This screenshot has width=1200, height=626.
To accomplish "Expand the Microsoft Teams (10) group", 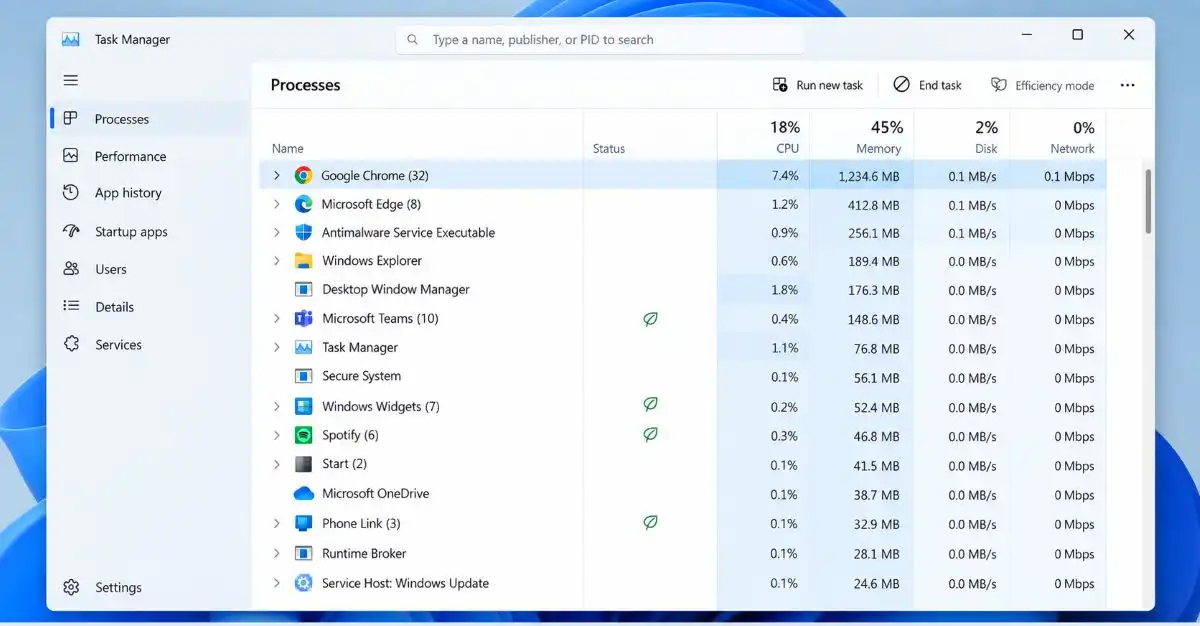I will point(277,318).
